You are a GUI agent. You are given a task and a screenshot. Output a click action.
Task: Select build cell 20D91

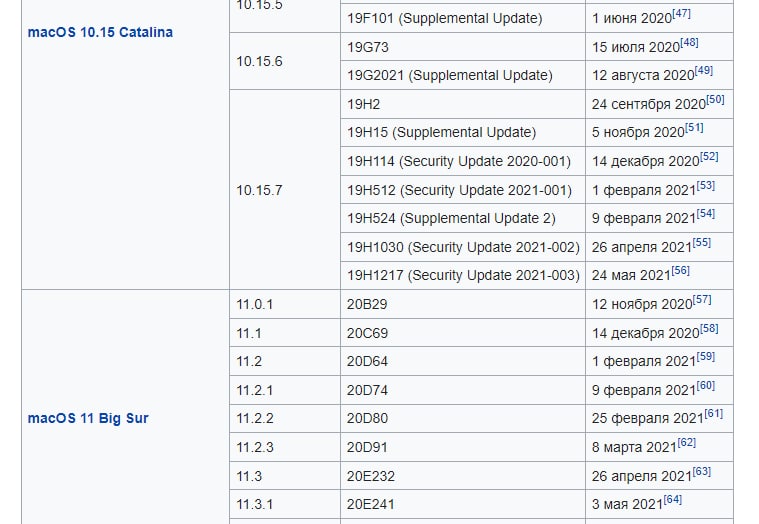point(463,447)
